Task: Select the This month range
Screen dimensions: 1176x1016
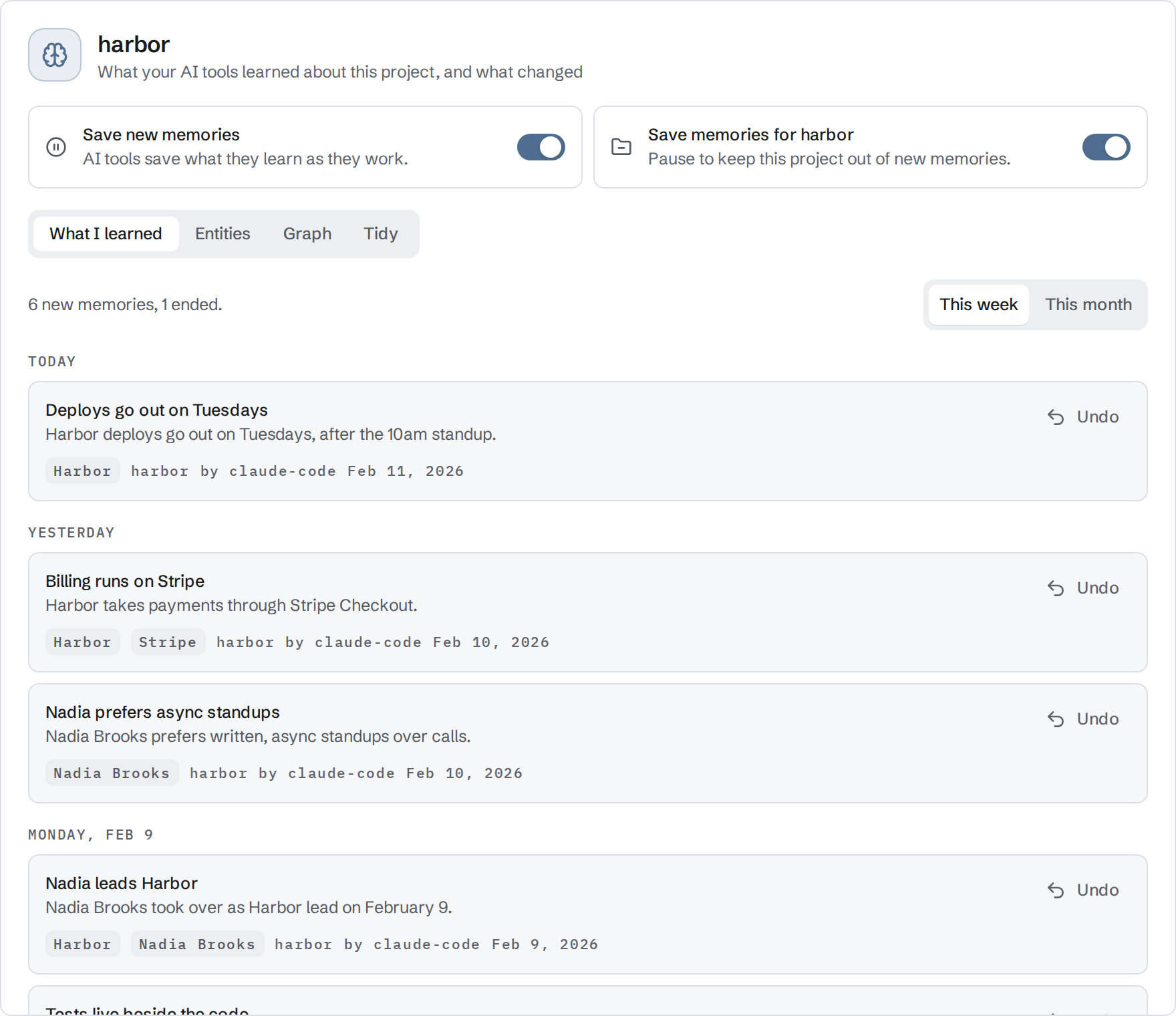Action: 1088,305
